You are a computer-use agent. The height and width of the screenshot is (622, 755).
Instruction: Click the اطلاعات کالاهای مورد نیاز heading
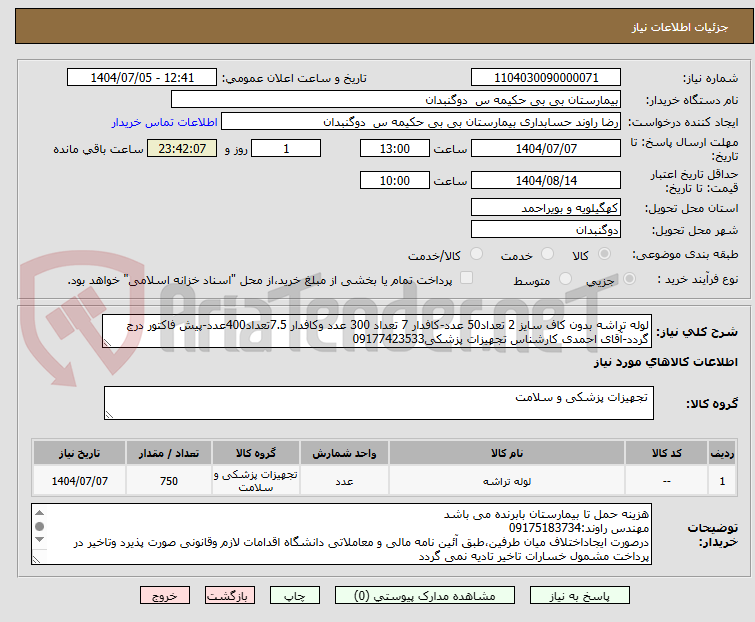pos(665,362)
